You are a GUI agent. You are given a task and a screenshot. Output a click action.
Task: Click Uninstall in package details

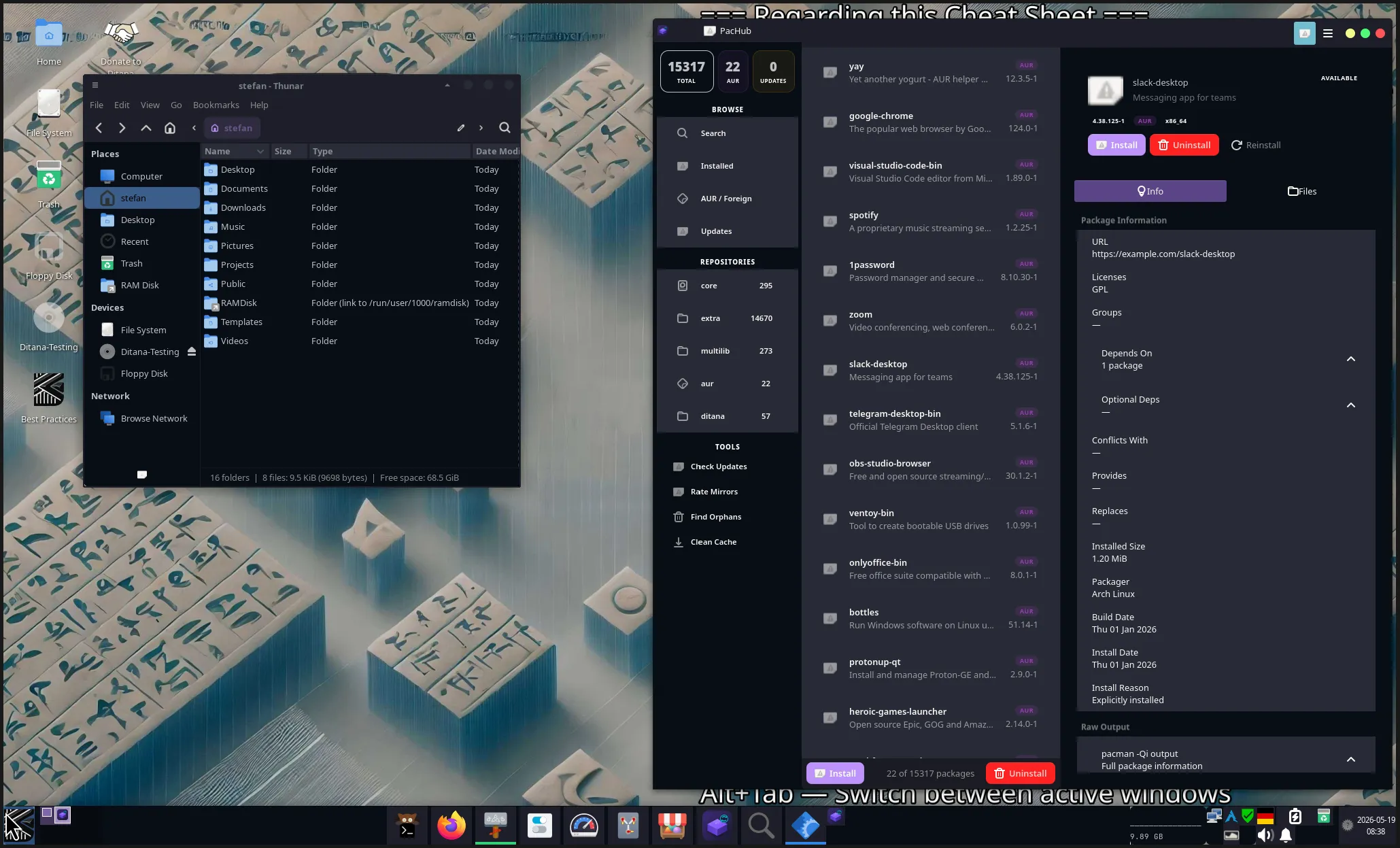(1184, 145)
